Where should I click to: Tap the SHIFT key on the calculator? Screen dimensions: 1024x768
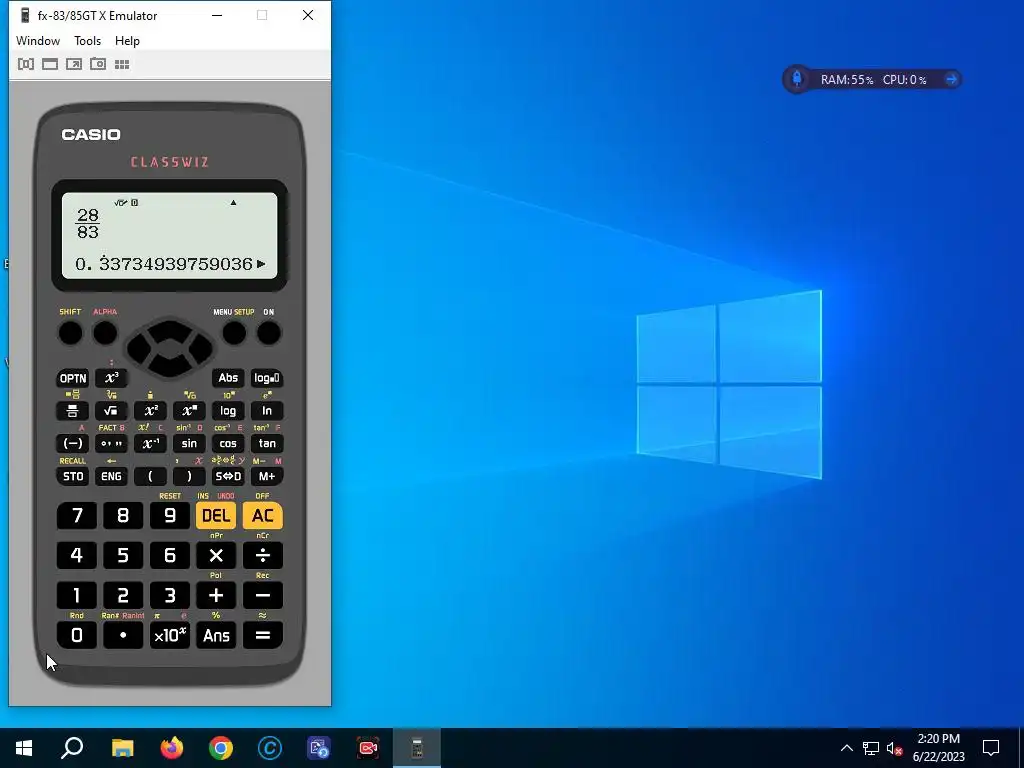click(71, 333)
